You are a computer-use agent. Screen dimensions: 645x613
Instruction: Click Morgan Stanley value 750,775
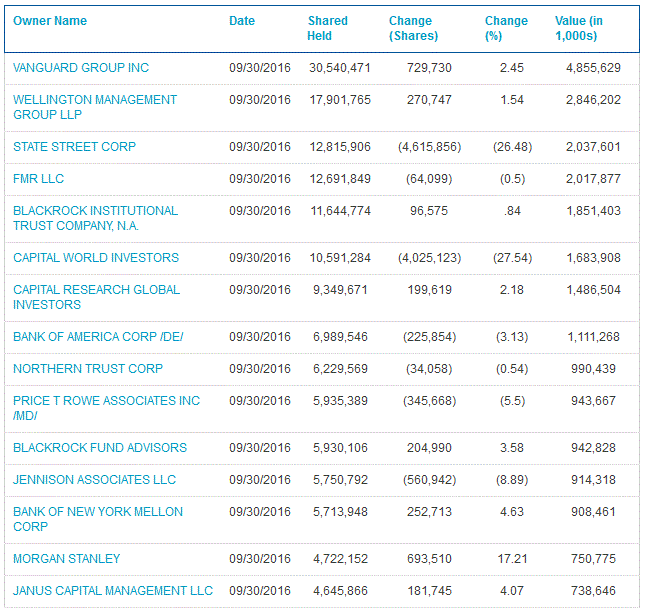593,559
